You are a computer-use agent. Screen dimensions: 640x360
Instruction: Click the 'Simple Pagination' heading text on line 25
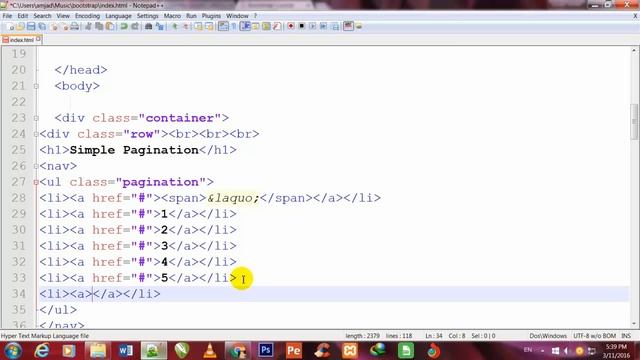coord(134,150)
